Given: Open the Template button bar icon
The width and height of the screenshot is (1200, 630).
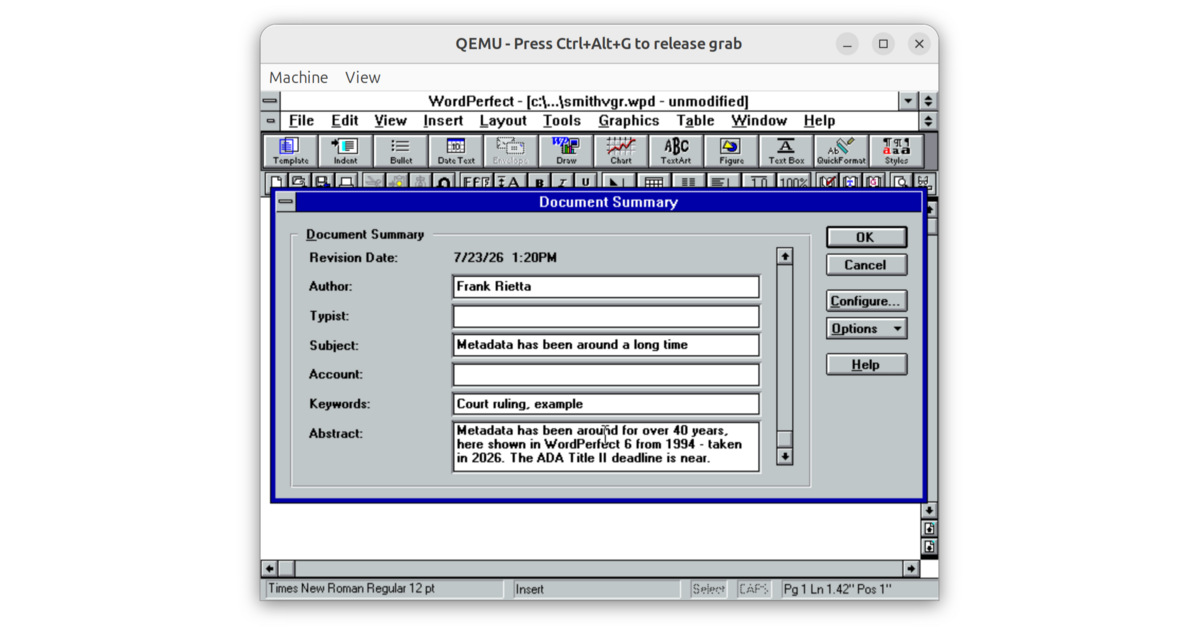Looking at the screenshot, I should (x=290, y=151).
